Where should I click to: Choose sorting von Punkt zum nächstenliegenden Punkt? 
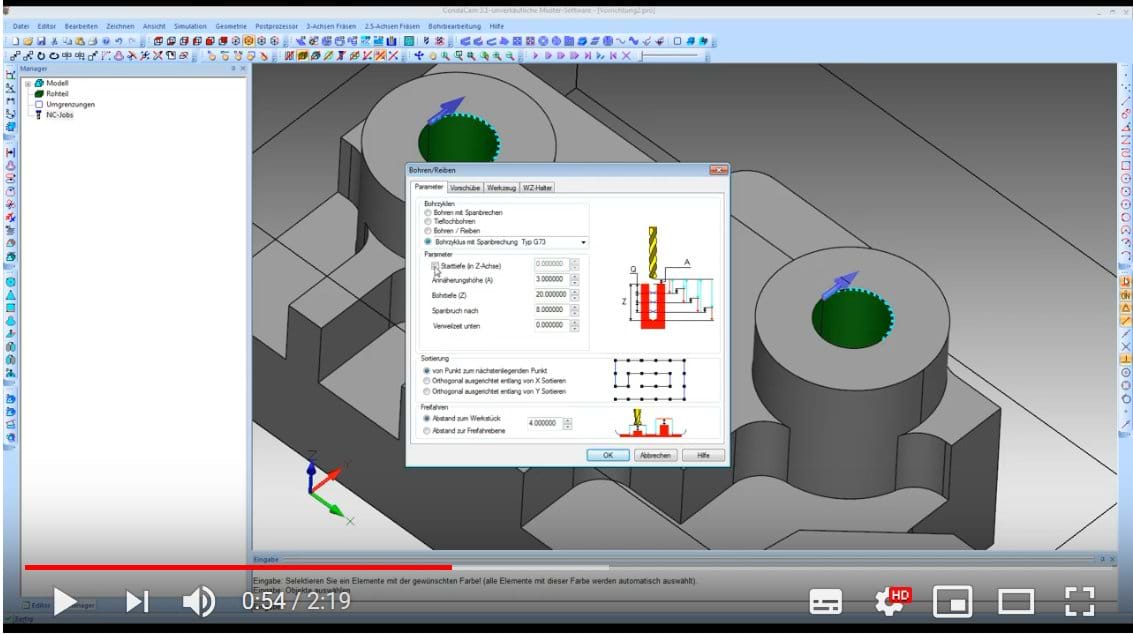point(426,370)
